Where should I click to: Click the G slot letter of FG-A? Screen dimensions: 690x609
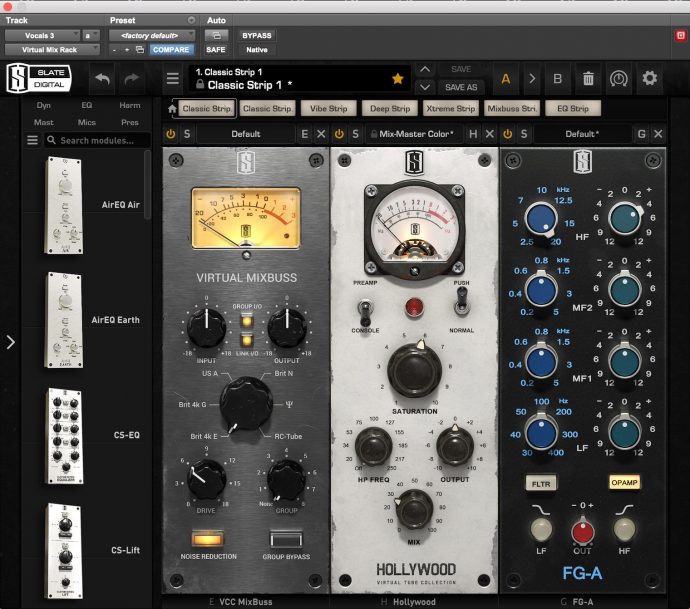point(641,134)
